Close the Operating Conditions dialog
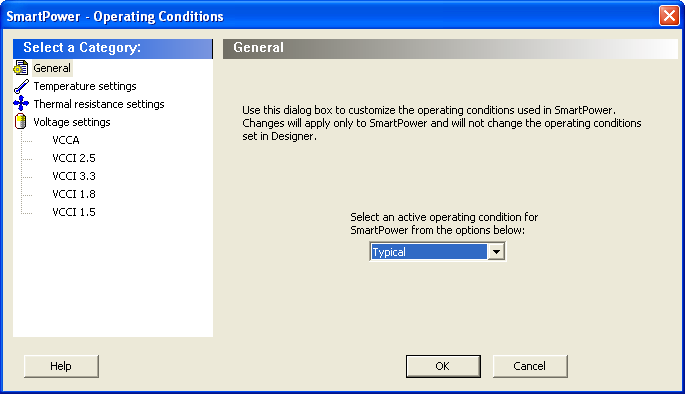 [x=669, y=16]
